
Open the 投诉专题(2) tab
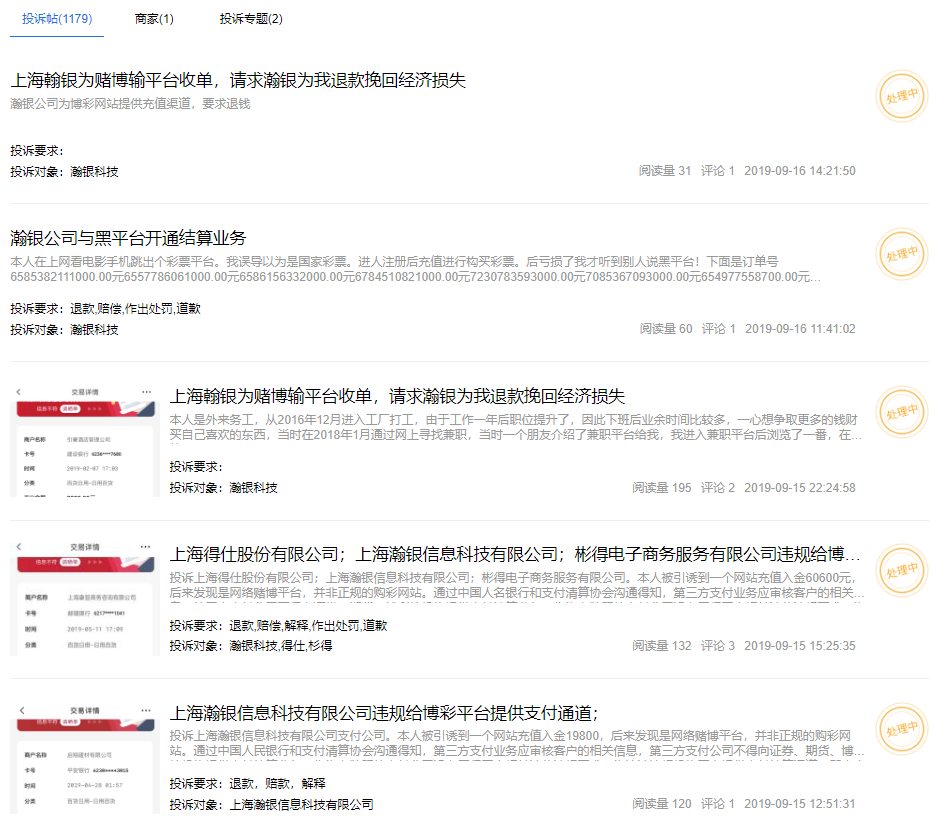[251, 19]
